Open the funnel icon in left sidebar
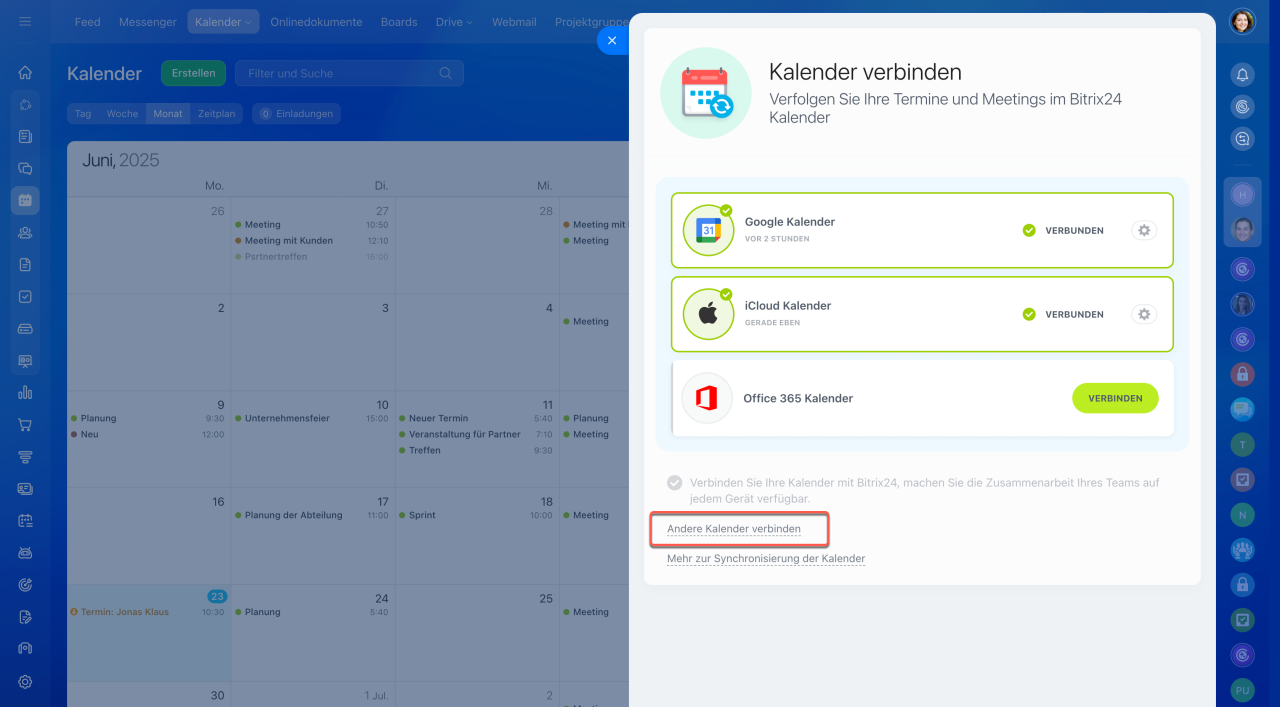 click(x=25, y=456)
